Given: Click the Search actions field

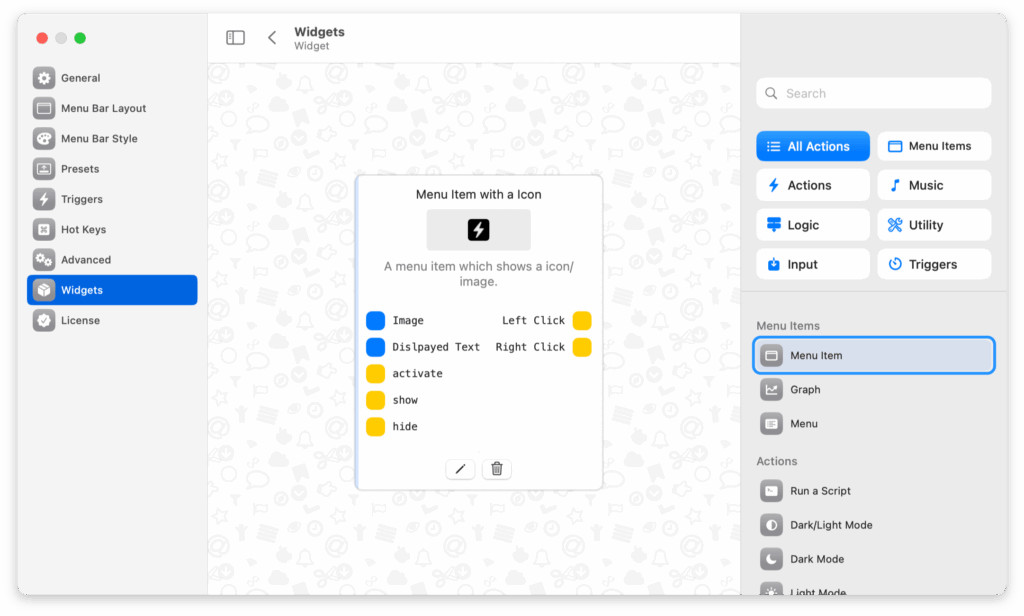Looking at the screenshot, I should click(x=873, y=93).
